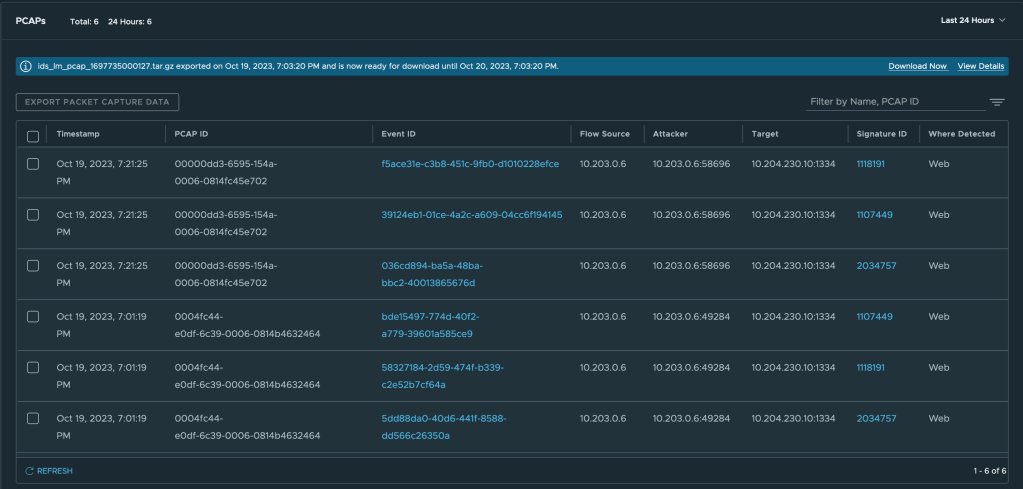1023x489 pixels.
Task: Open signature ID 2034757 in third row
Action: (x=876, y=266)
